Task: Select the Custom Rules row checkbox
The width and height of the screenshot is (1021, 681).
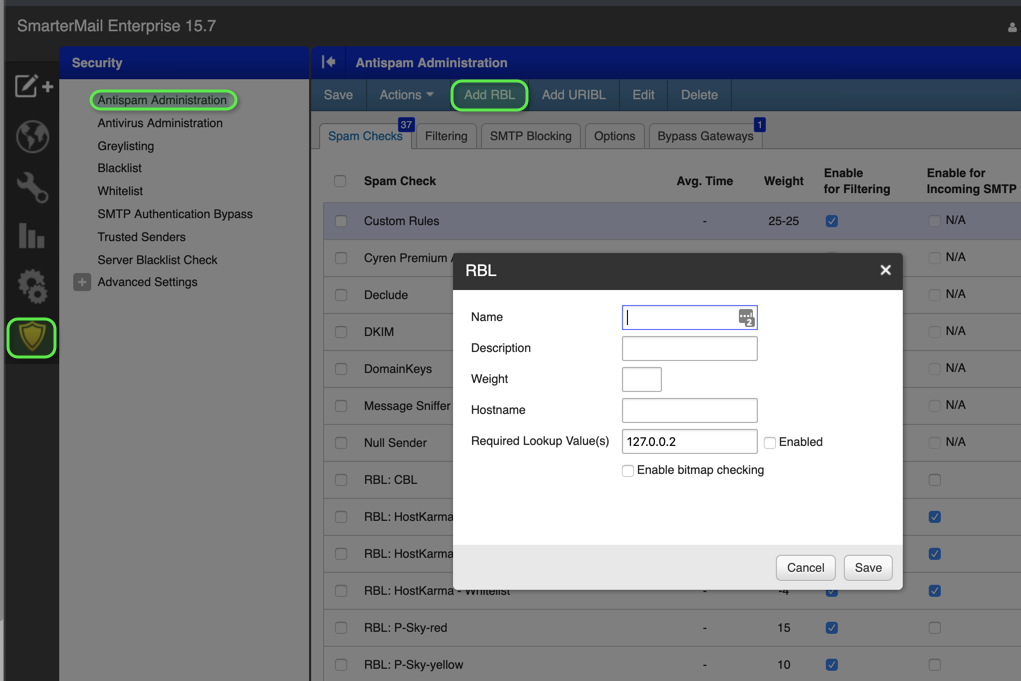Action: click(x=341, y=221)
